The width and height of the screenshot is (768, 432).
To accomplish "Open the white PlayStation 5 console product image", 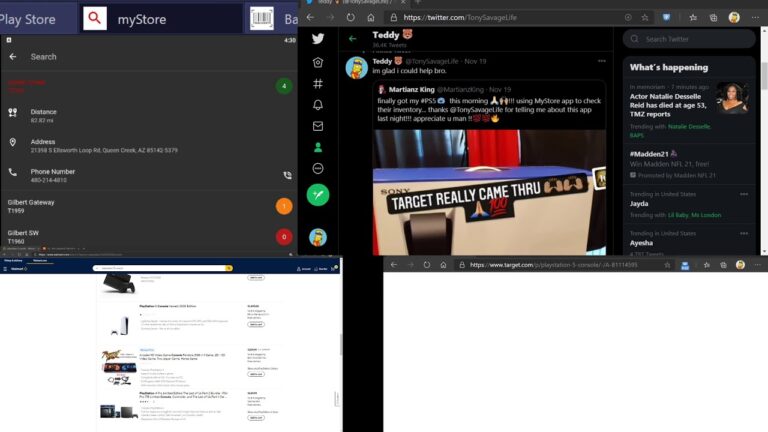I will coord(120,325).
